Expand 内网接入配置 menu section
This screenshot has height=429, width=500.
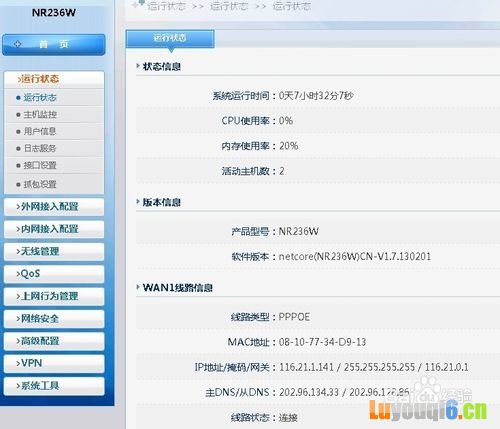[x=54, y=229]
